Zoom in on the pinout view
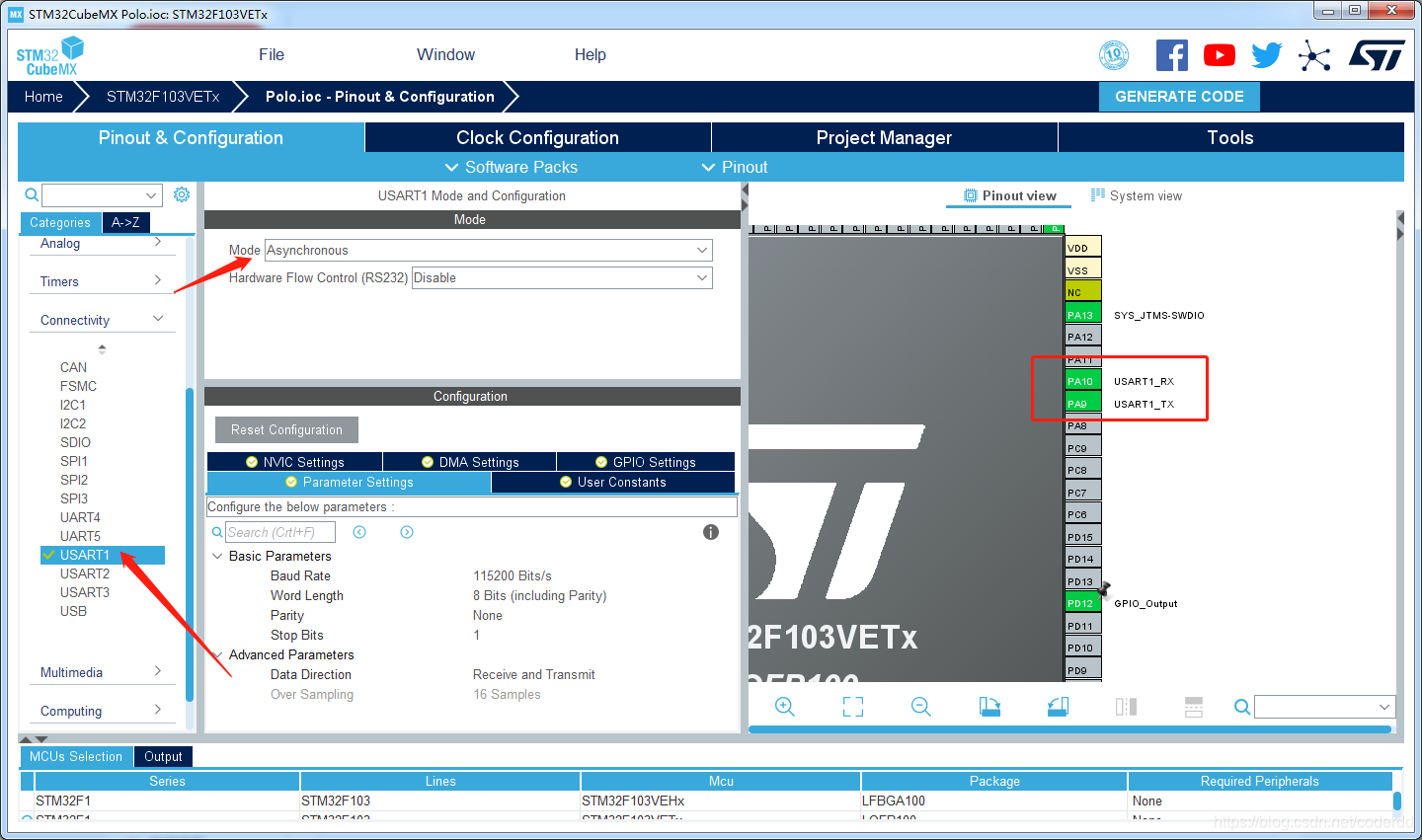This screenshot has width=1422, height=840. [785, 707]
